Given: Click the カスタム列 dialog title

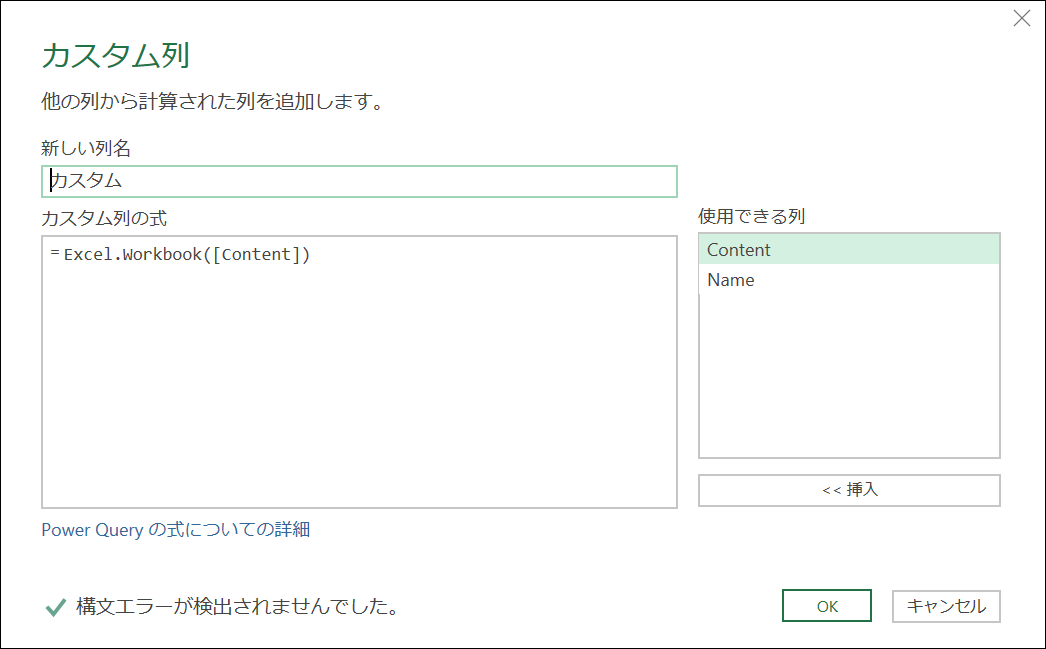Looking at the screenshot, I should tap(116, 55).
